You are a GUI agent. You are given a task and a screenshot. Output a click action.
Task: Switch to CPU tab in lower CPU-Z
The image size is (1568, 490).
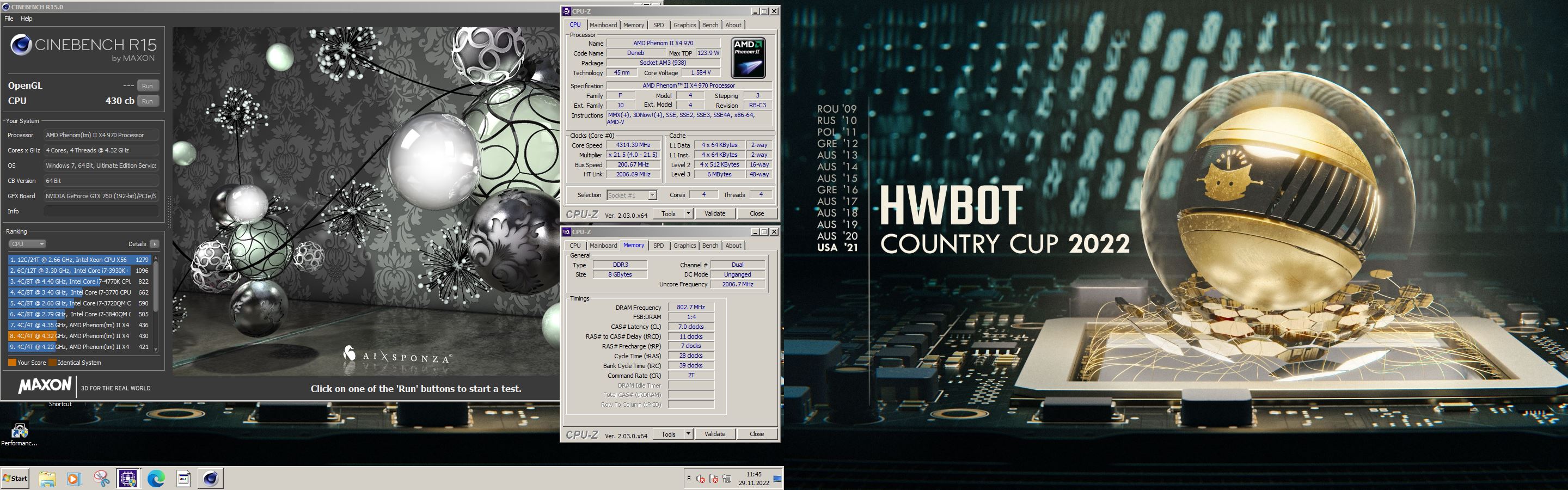(575, 246)
